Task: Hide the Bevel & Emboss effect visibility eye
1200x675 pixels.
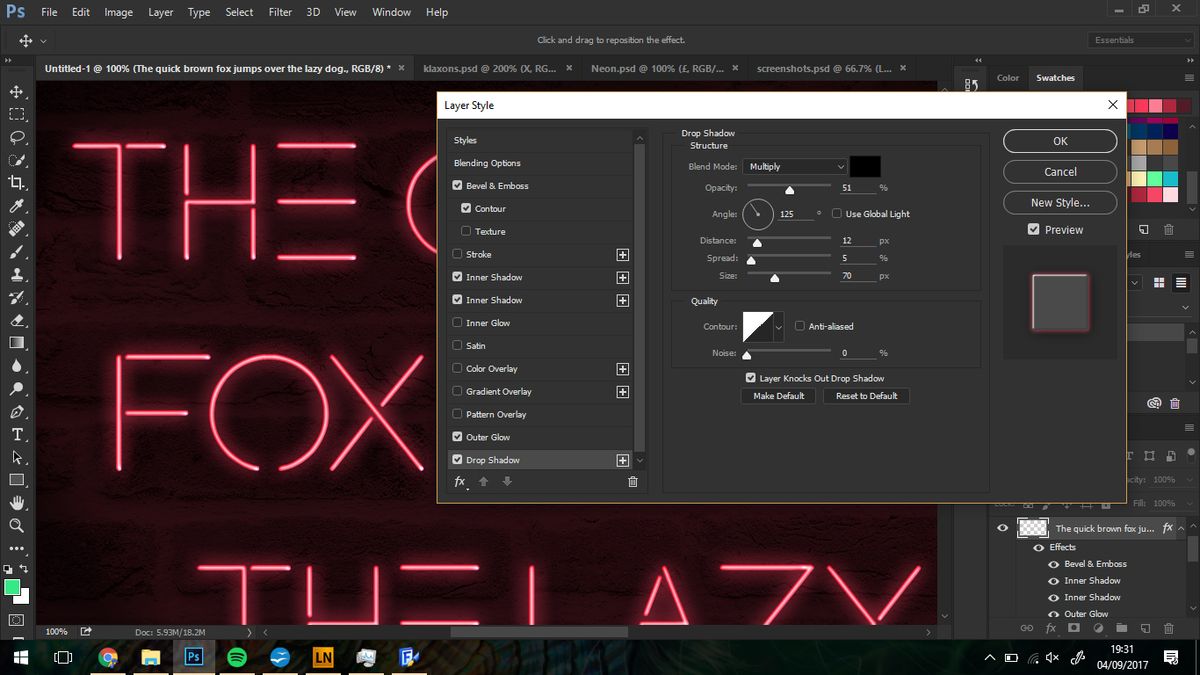Action: pos(1052,564)
